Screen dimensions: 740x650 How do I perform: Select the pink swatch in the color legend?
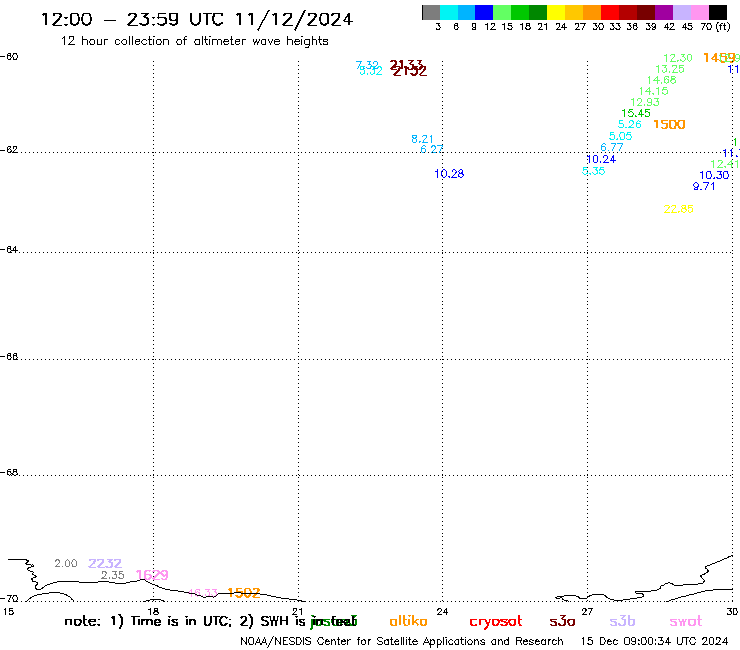(x=700, y=12)
